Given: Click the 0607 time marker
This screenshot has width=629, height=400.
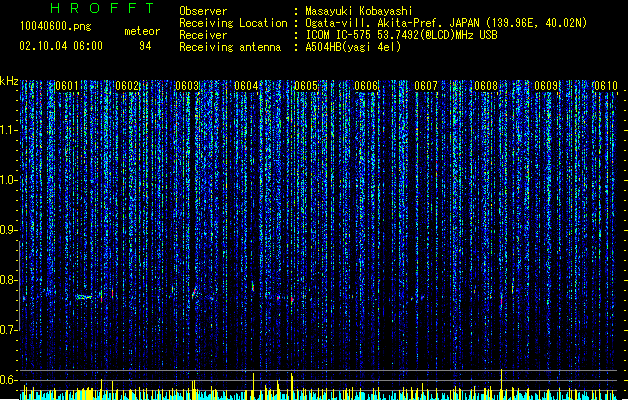Looking at the screenshot, I should pyautogui.click(x=426, y=86).
